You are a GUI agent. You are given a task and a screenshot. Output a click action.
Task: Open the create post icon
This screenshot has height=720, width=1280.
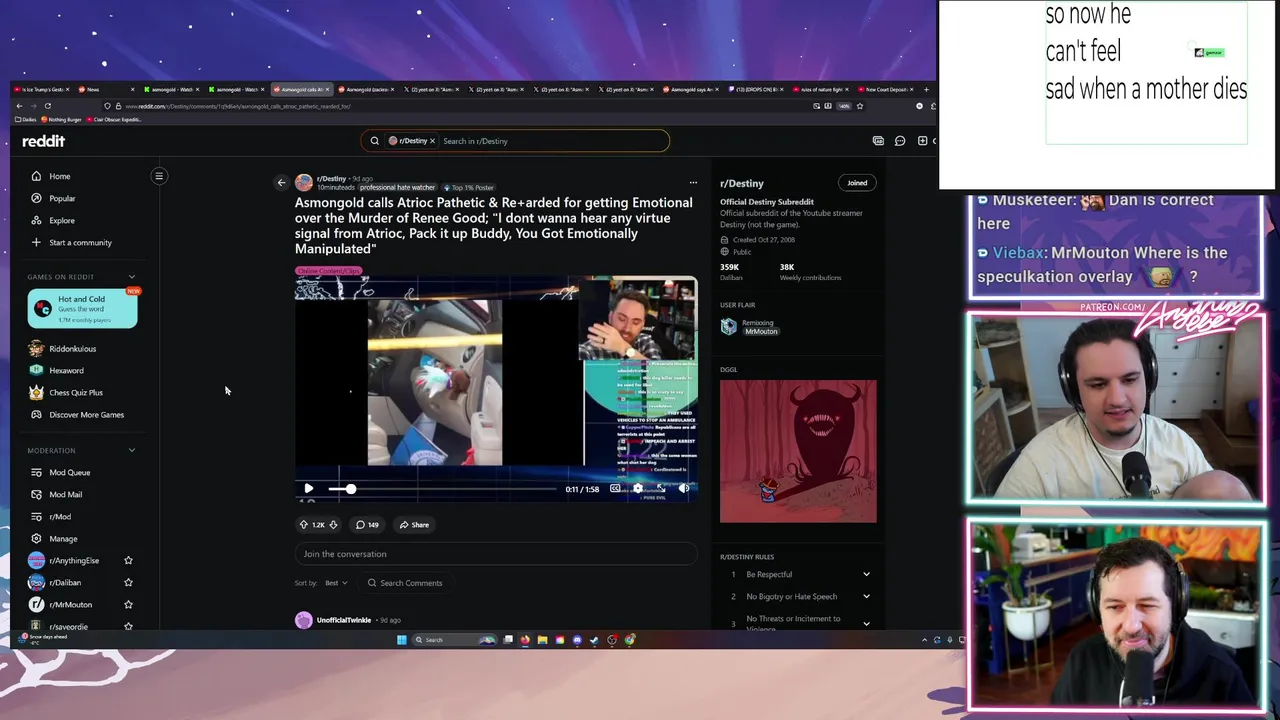pos(922,141)
